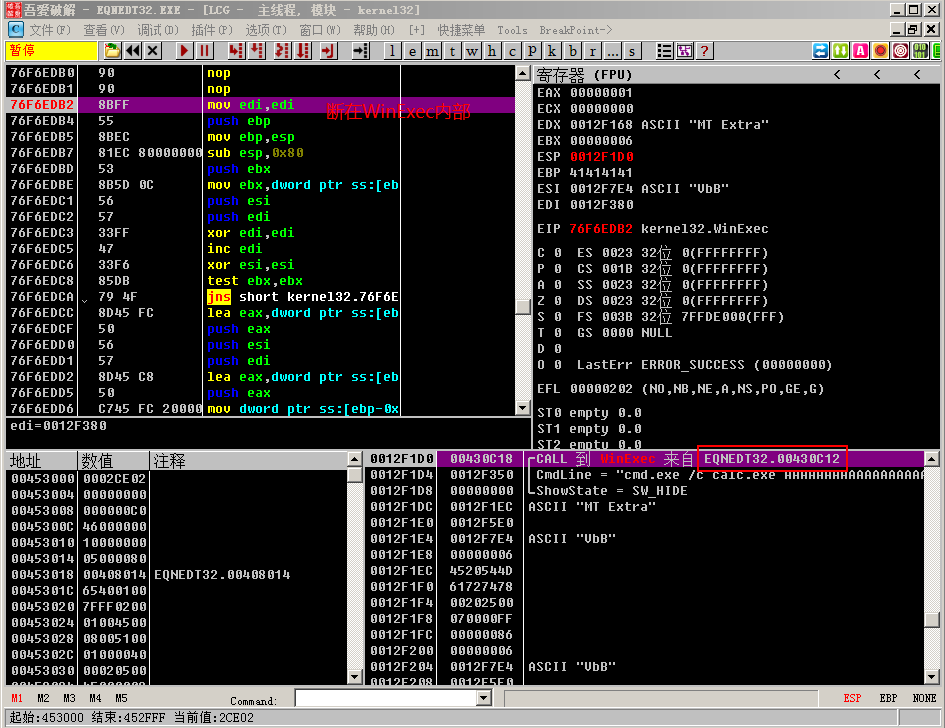This screenshot has width=945, height=728.
Task: Click the blue refresh plugin icon
Action: click(820, 51)
